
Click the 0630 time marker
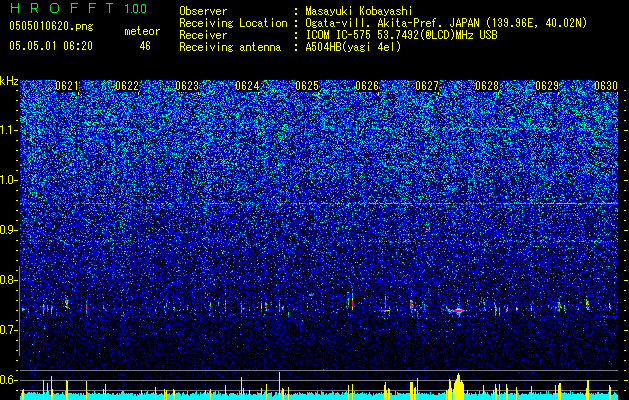(x=606, y=86)
